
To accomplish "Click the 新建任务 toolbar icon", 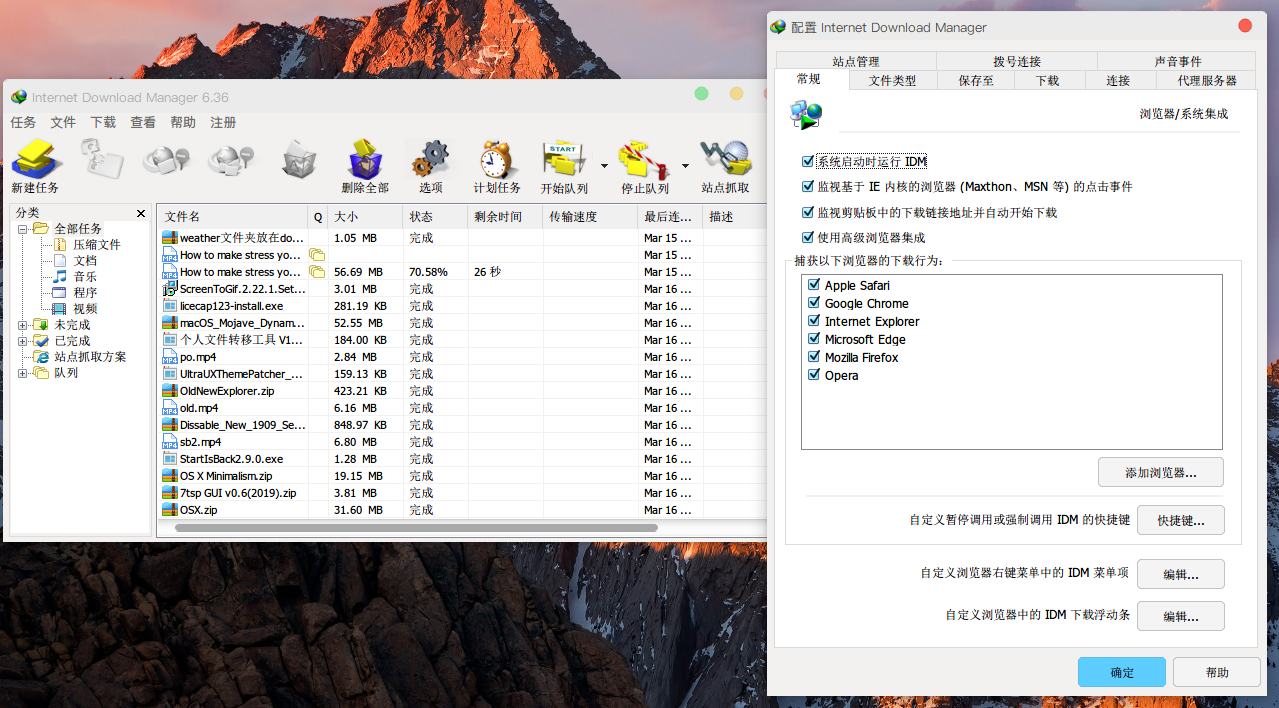I will pyautogui.click(x=36, y=161).
